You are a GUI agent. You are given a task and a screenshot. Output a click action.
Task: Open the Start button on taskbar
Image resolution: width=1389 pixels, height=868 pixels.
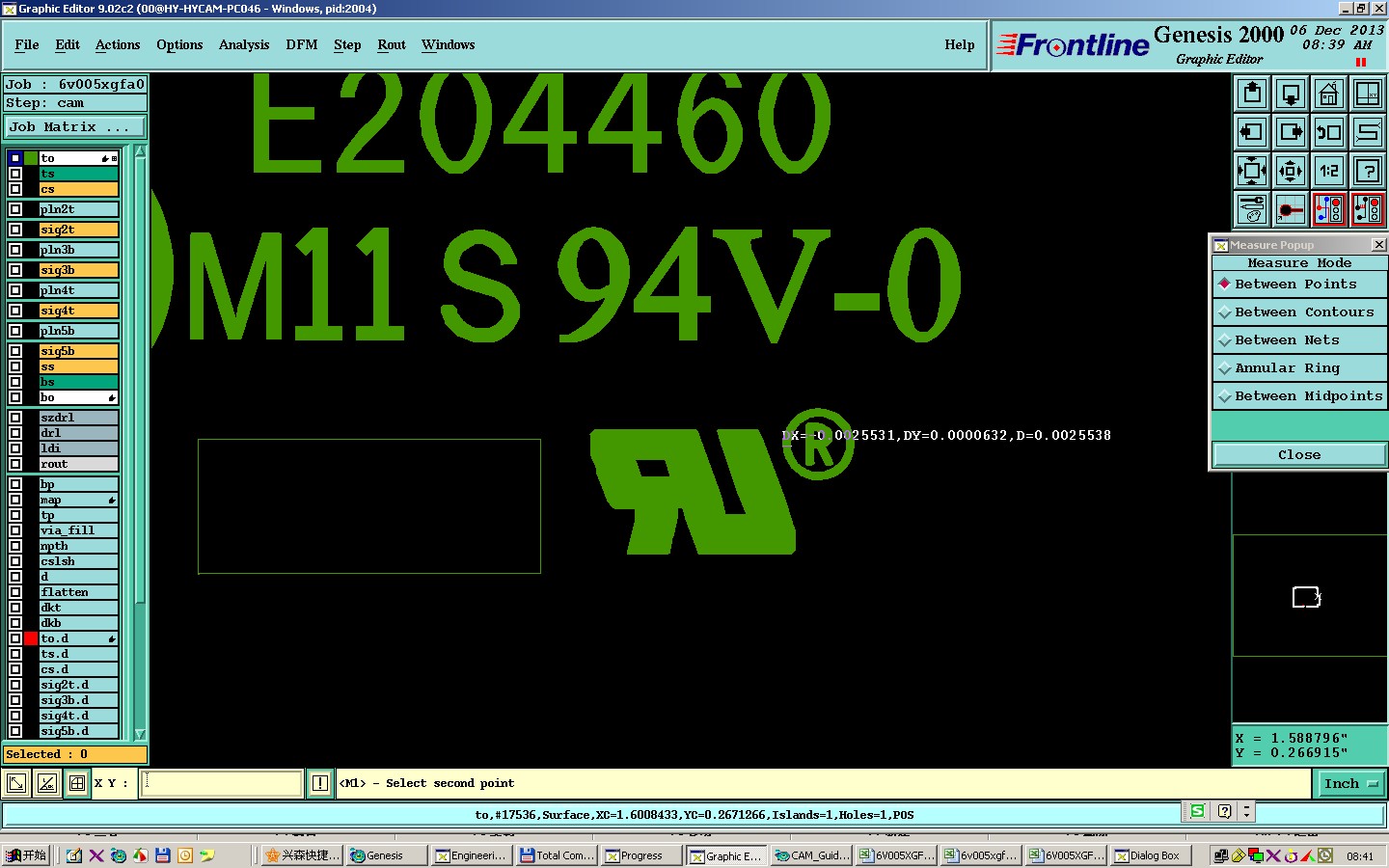pyautogui.click(x=26, y=855)
